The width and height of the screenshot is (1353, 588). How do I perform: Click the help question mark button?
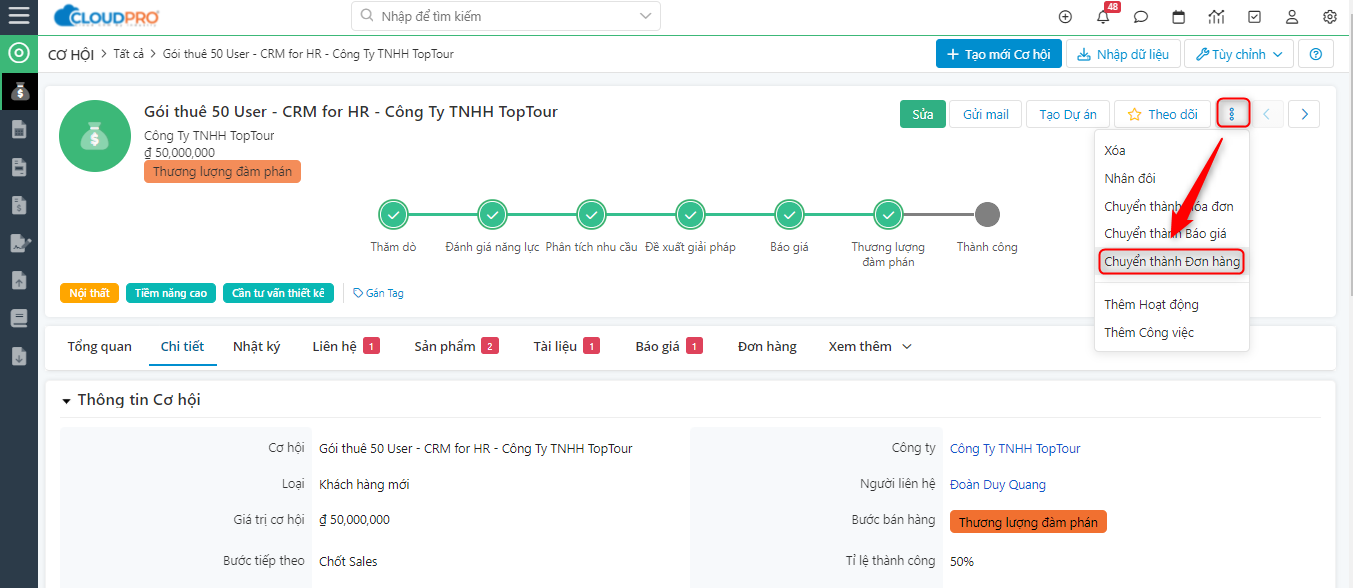(x=1316, y=54)
